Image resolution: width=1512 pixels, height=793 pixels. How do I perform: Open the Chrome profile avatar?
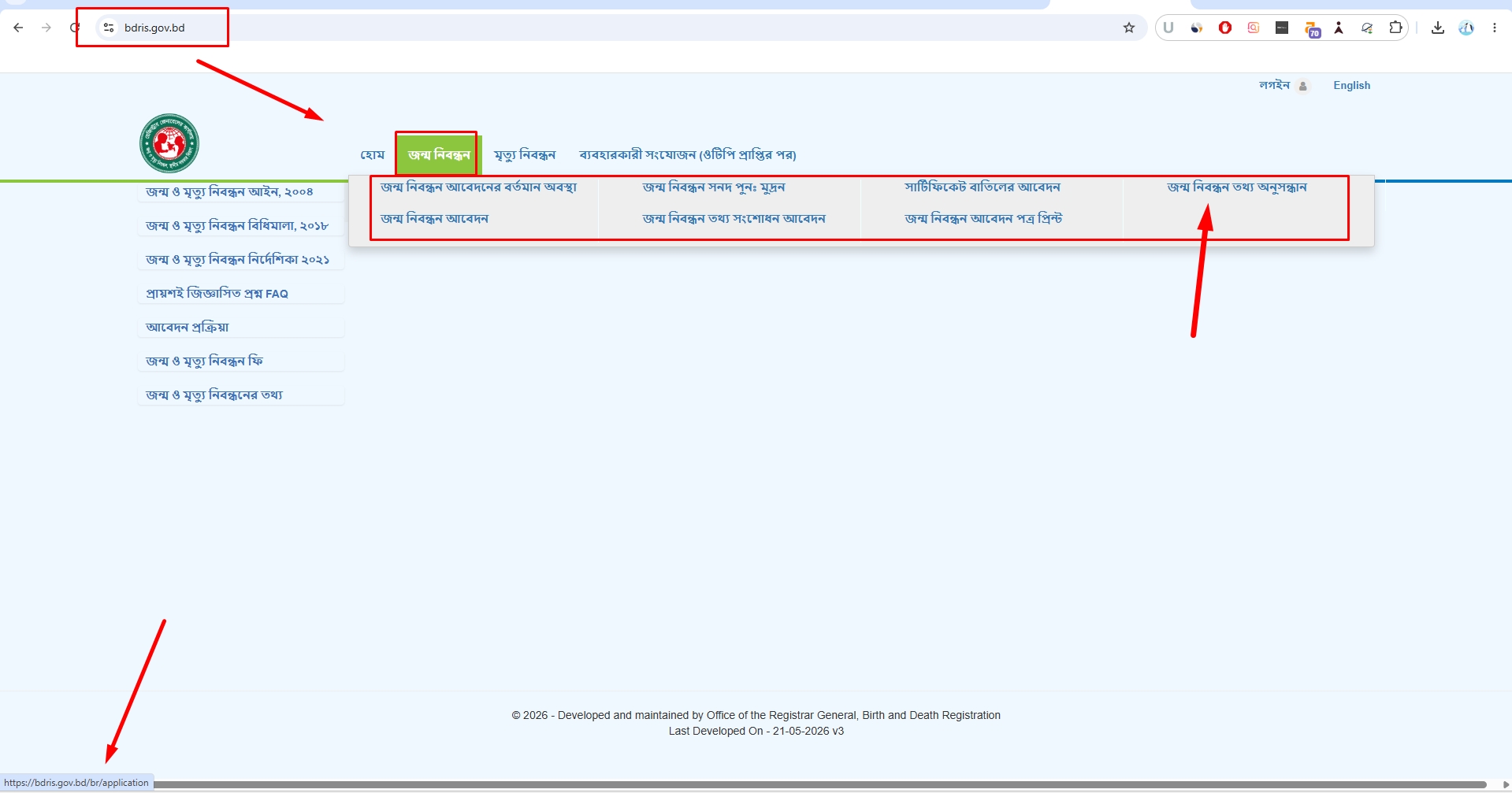click(1466, 28)
